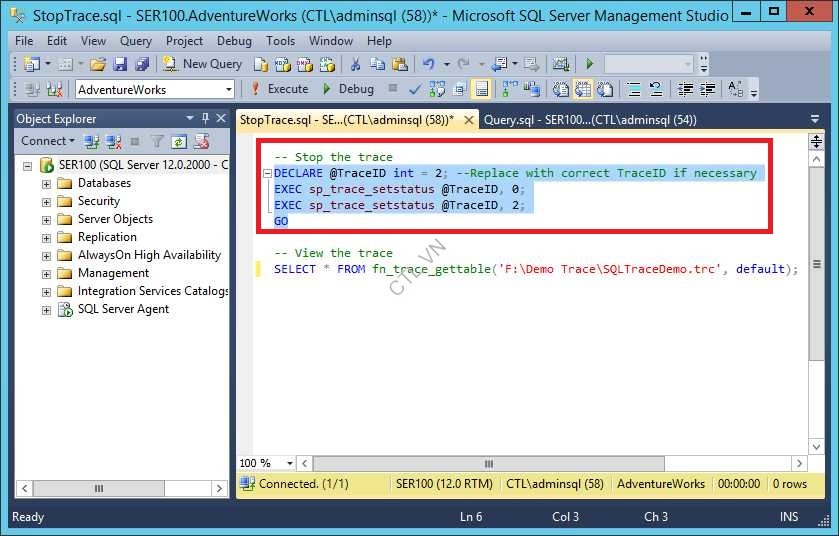Click the Disconnect icon in Object Explorer toolbar
The height and width of the screenshot is (536, 839).
click(113, 141)
